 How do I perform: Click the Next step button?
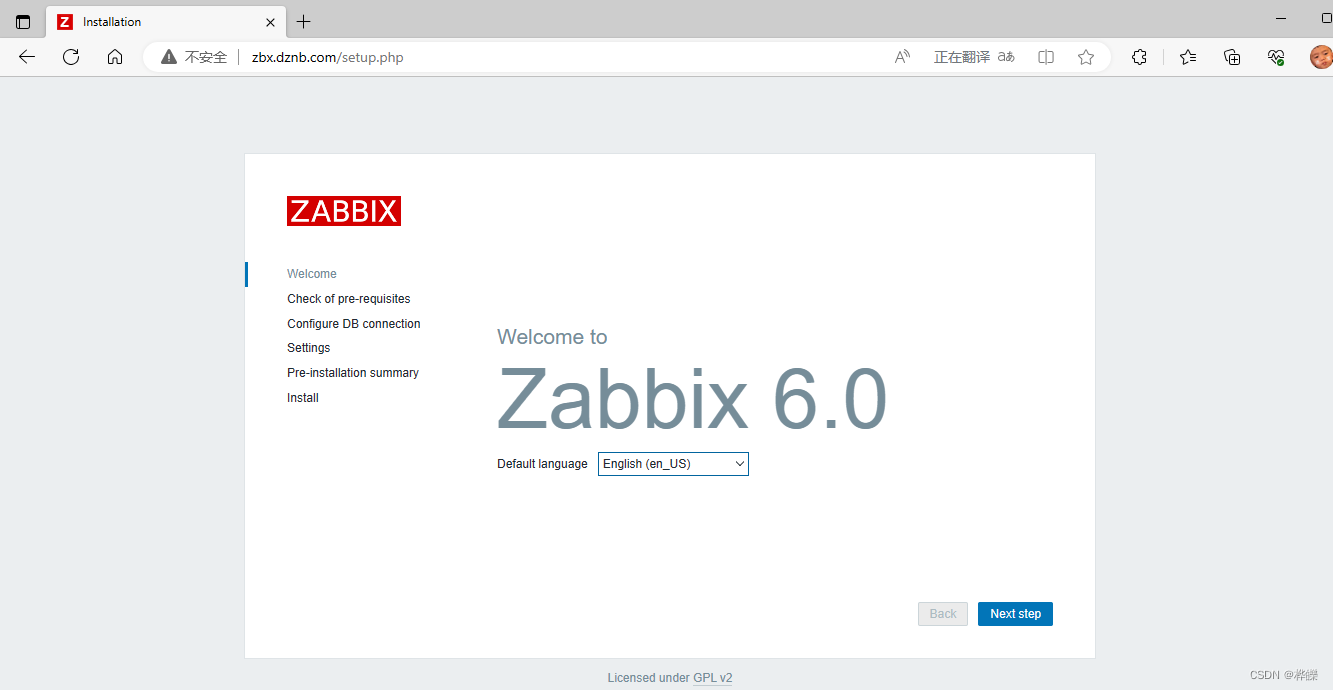(x=1015, y=614)
